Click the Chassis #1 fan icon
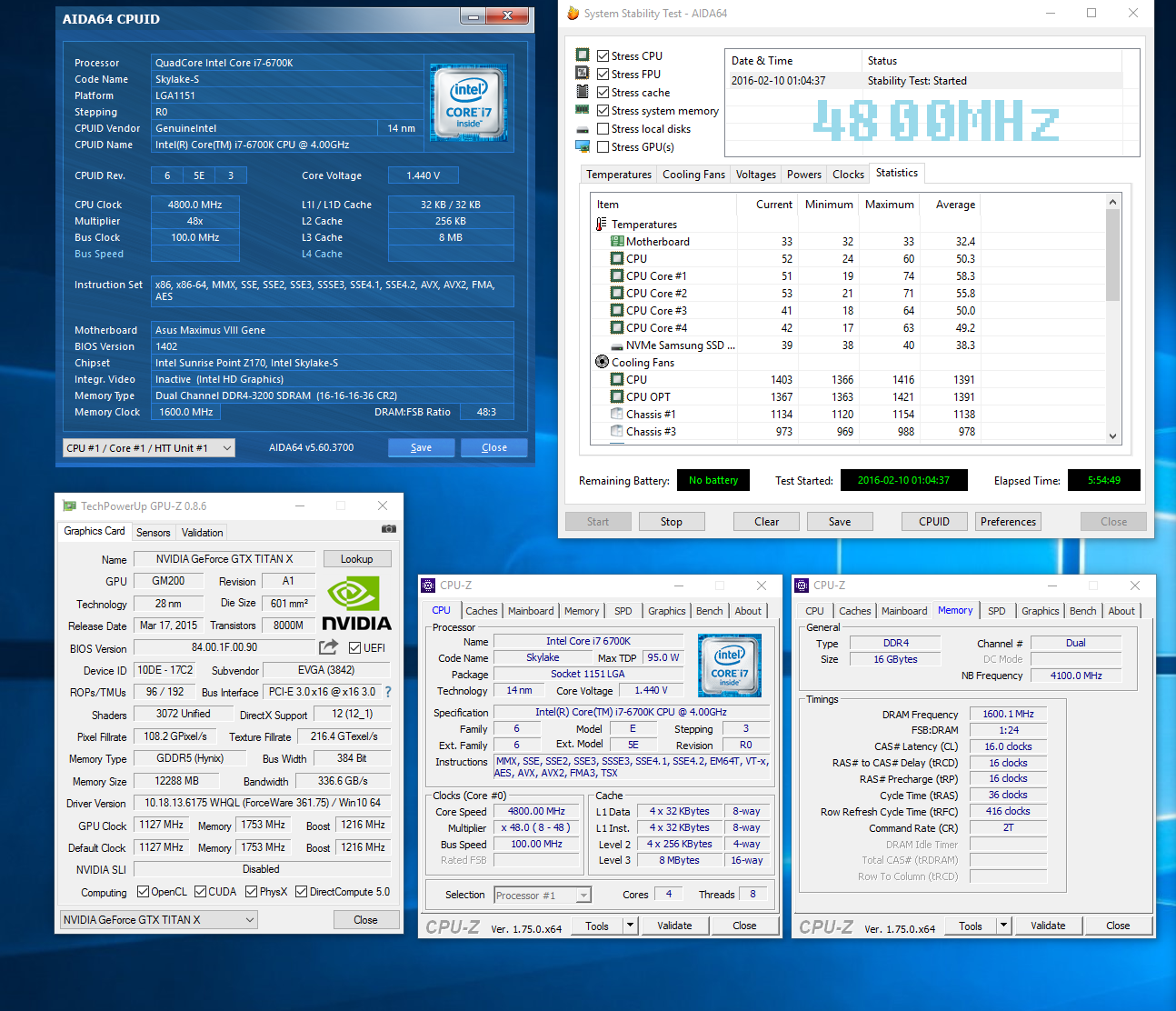1176x1011 pixels. (617, 415)
